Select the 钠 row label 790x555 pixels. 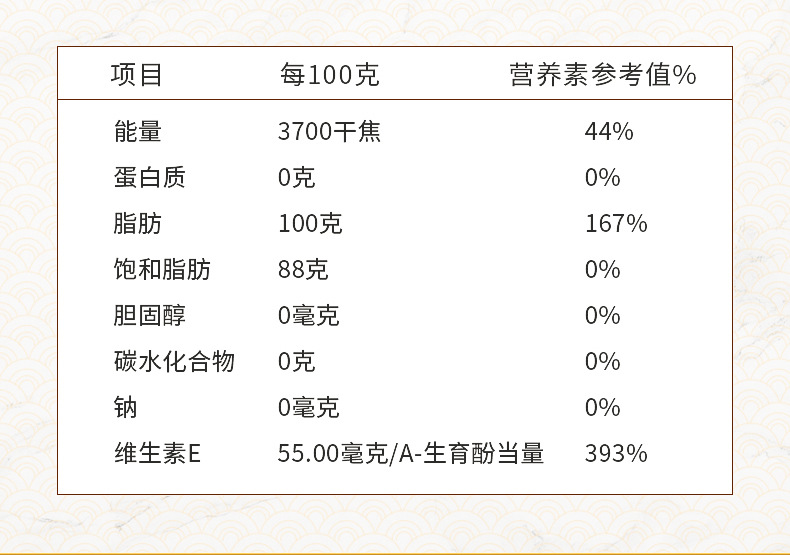125,407
